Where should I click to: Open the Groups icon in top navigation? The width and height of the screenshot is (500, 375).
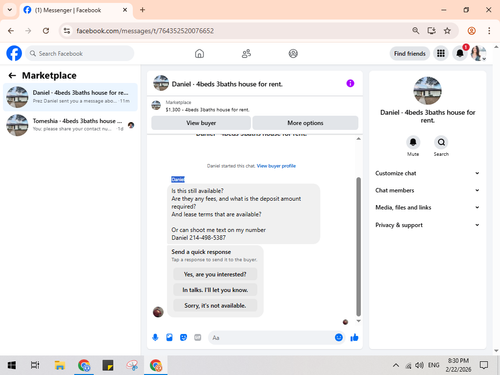(x=293, y=53)
